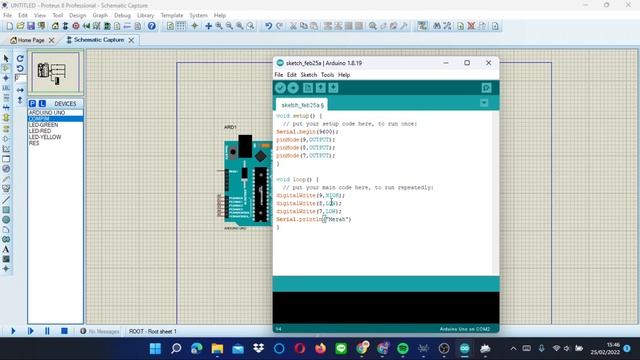Open Windows Start button on taskbar

156,349
